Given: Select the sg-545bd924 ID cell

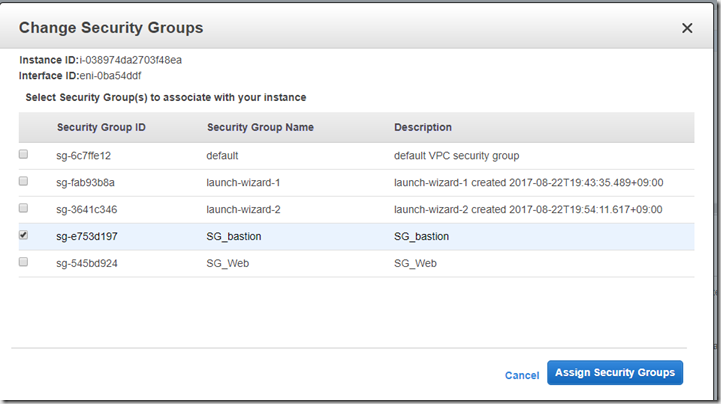Looking at the screenshot, I should tap(87, 264).
